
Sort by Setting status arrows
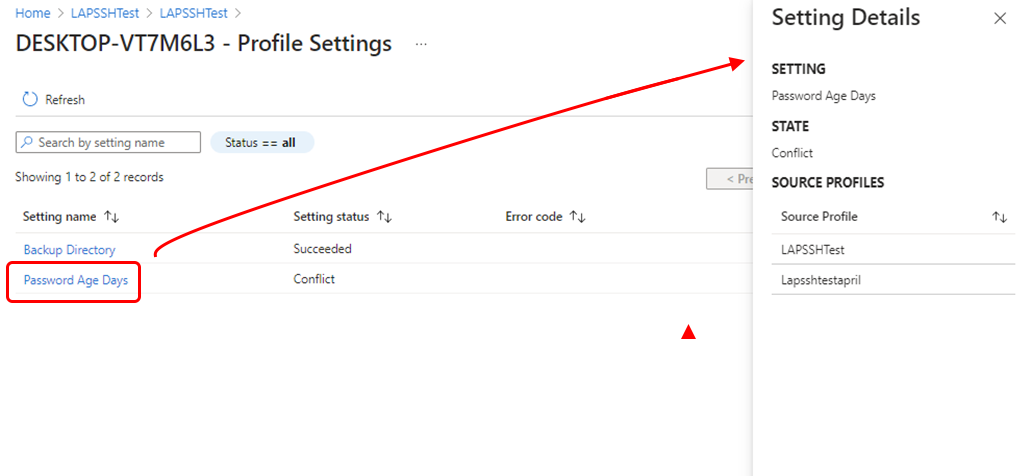click(x=384, y=217)
